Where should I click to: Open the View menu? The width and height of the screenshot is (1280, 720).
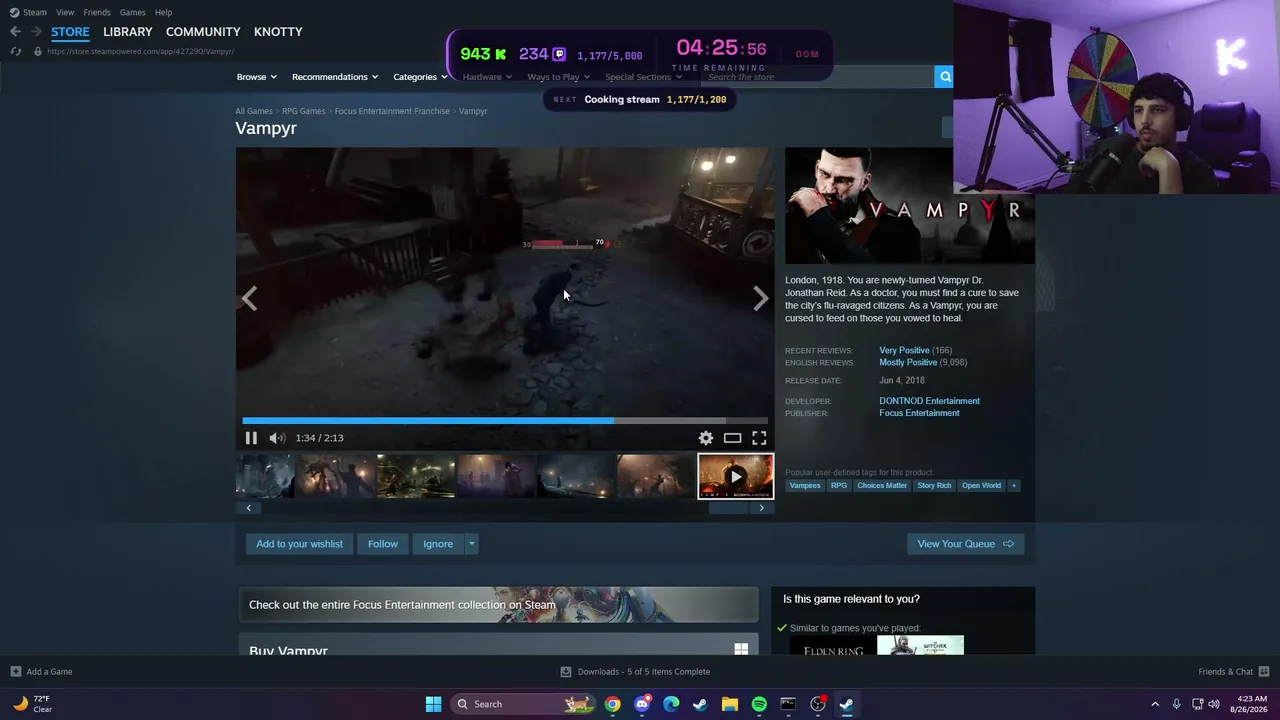(x=65, y=12)
